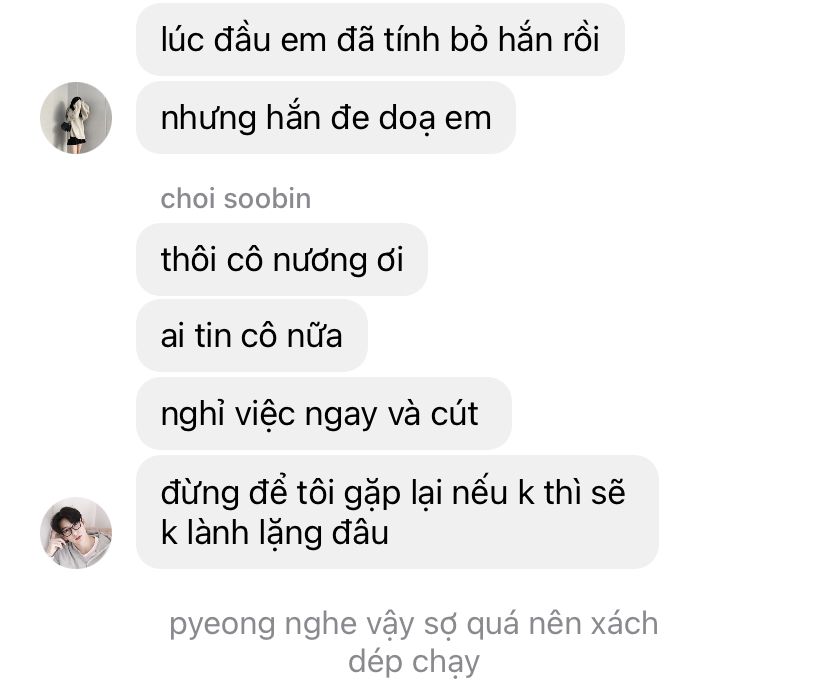828x697 pixels.
Task: Click the word 'nương' in the message
Action: [320, 260]
